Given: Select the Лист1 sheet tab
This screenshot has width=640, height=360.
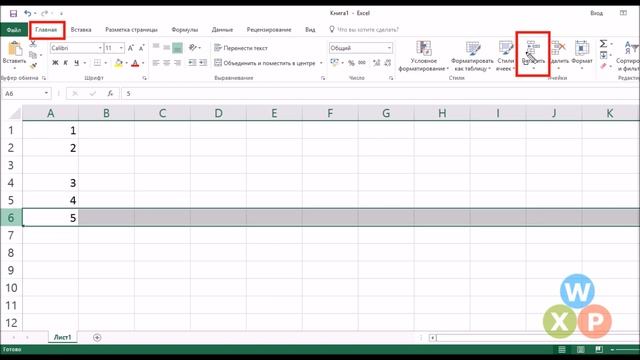Looking at the screenshot, I should click(62, 337).
